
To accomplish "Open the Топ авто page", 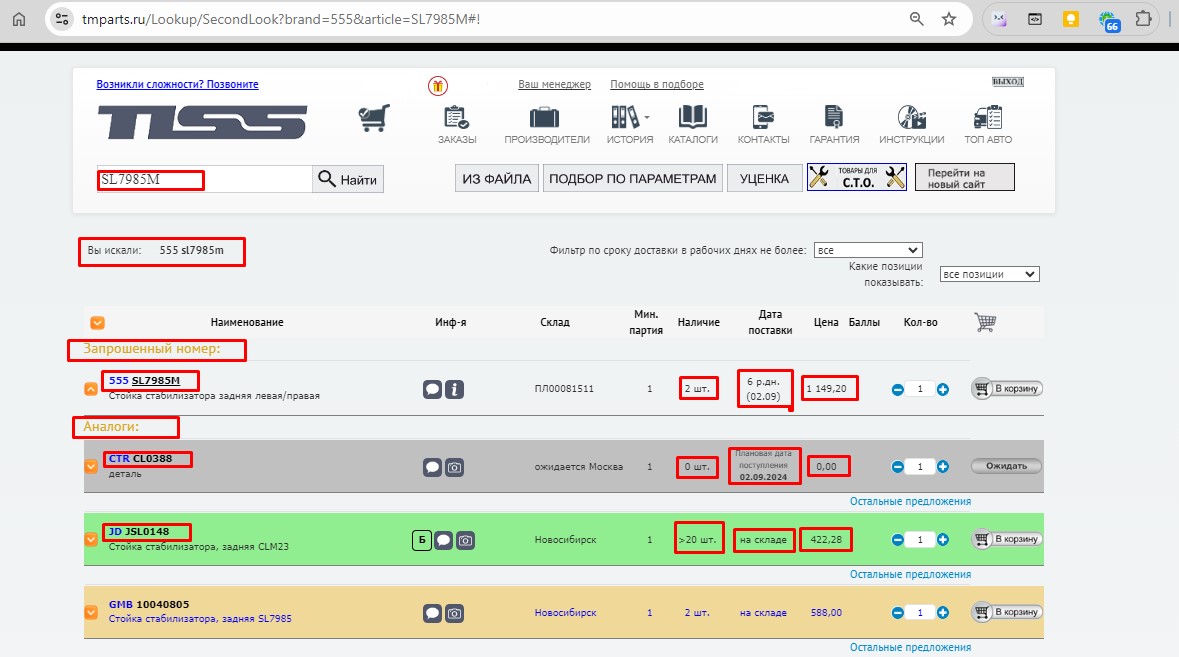I will 988,125.
